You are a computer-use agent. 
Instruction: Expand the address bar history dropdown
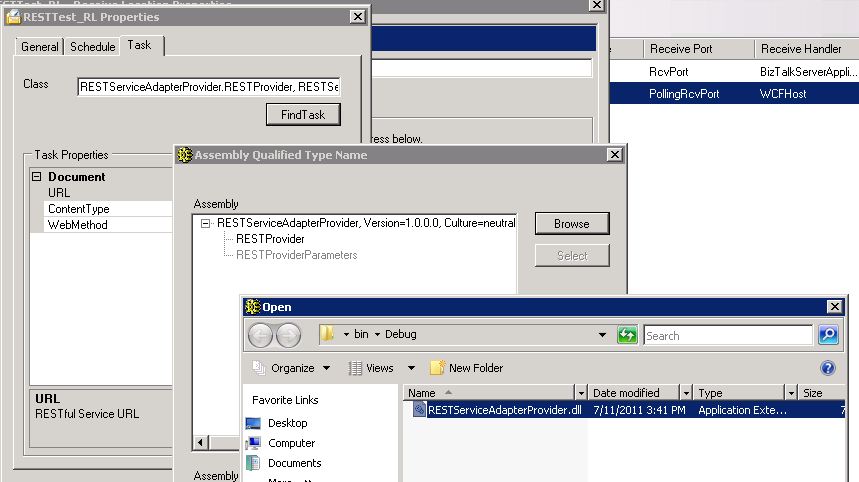(x=603, y=334)
